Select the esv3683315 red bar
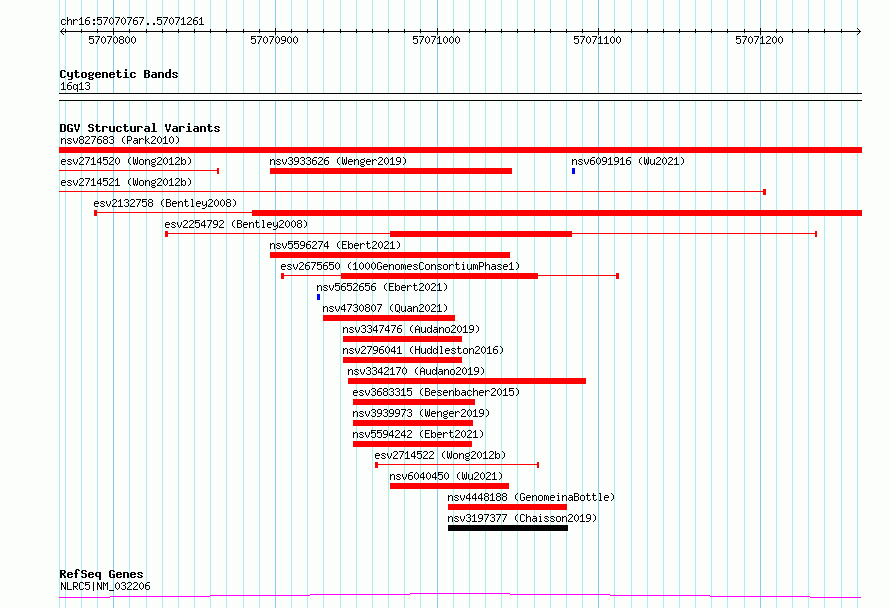 (x=414, y=402)
